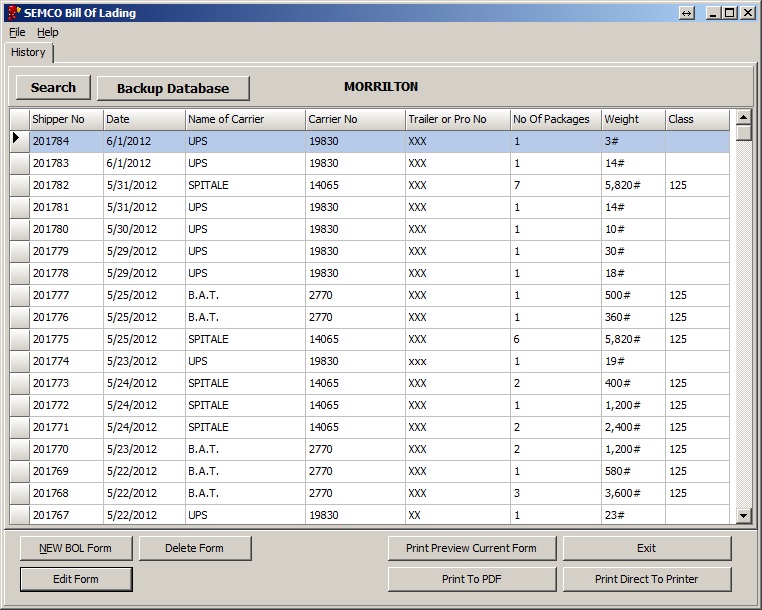Choose Print Direct To Printer

pos(647,579)
